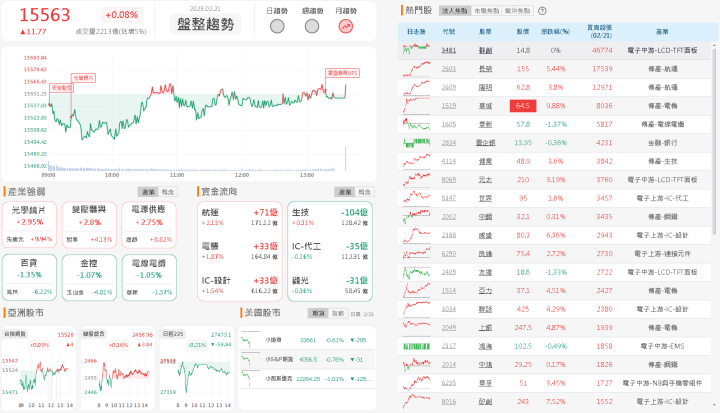Open the 日經225 chart showing 27473.1
Screen dimensions: 720x413
[x=197, y=368]
